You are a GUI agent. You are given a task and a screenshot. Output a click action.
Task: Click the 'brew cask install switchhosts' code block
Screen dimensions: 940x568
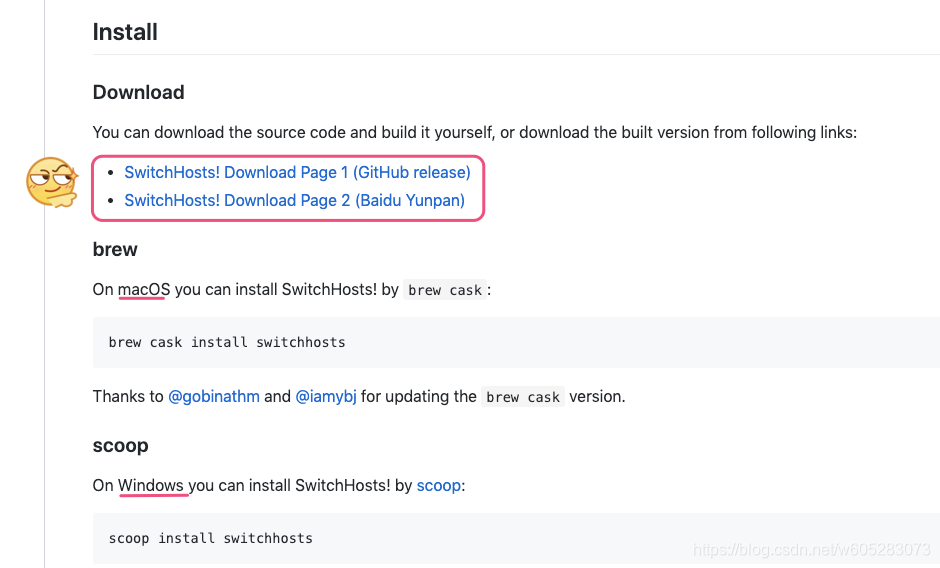(516, 342)
